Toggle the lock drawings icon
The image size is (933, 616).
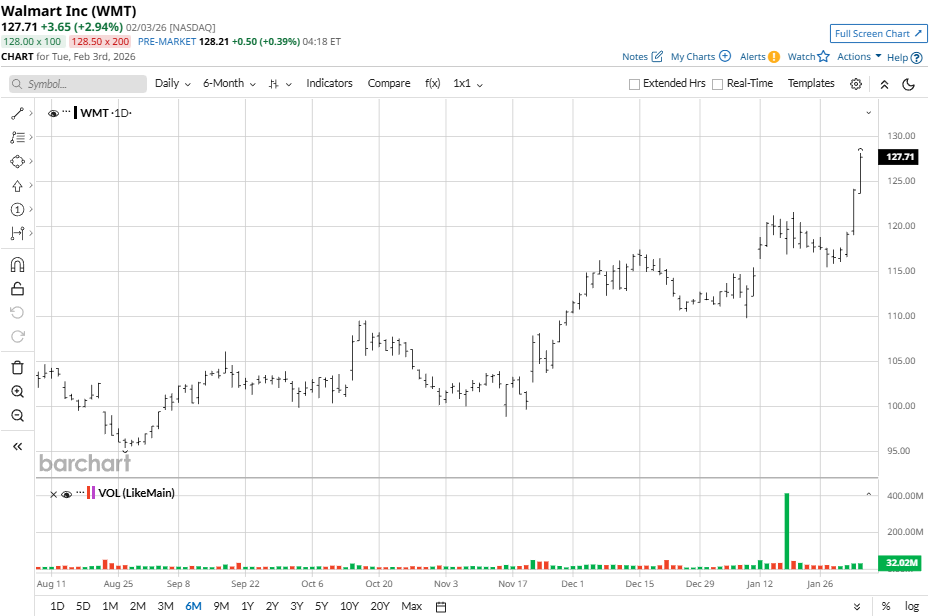pyautogui.click(x=17, y=289)
